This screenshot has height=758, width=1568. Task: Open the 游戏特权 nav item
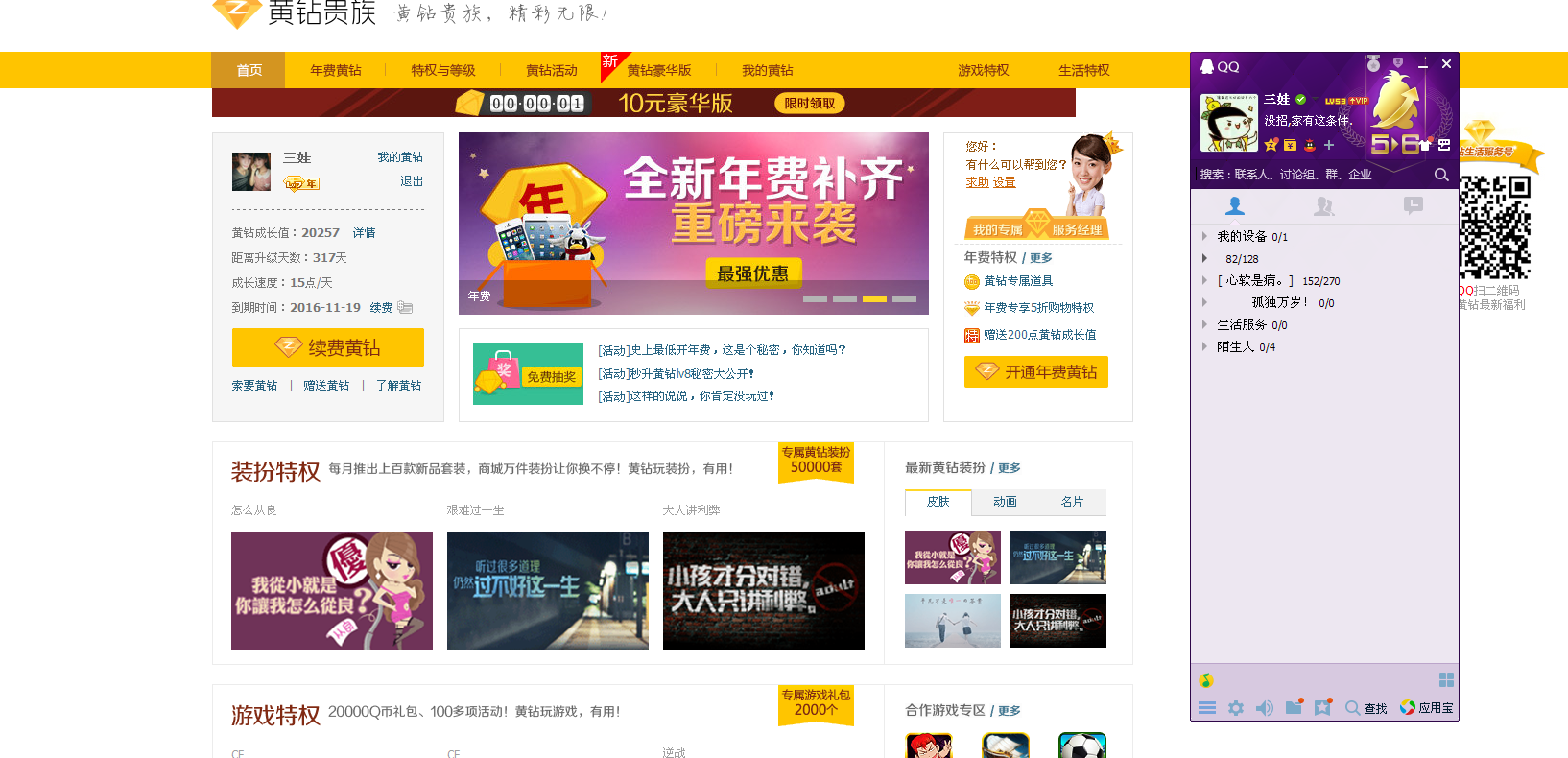(984, 70)
